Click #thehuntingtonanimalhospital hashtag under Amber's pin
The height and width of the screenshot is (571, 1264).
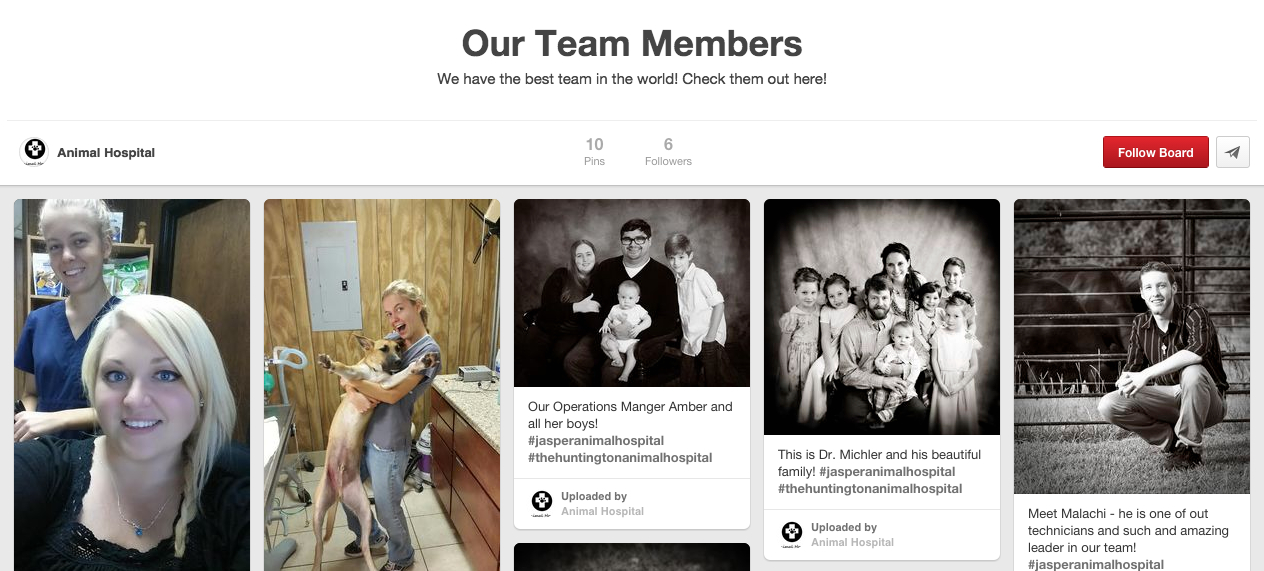pyautogui.click(x=620, y=457)
